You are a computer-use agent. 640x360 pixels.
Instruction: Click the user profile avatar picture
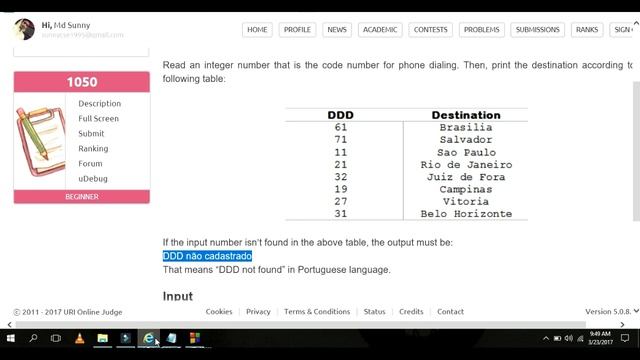[x=24, y=29]
